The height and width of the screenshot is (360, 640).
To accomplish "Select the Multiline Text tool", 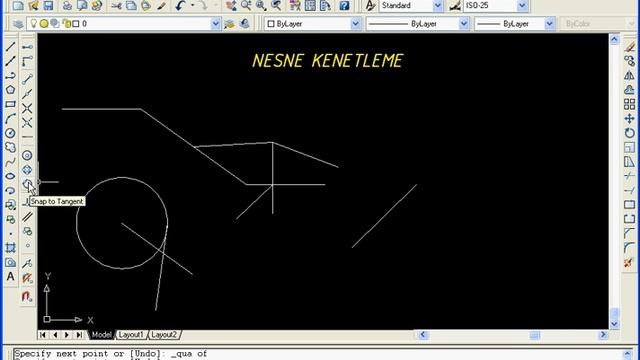I will (x=11, y=277).
